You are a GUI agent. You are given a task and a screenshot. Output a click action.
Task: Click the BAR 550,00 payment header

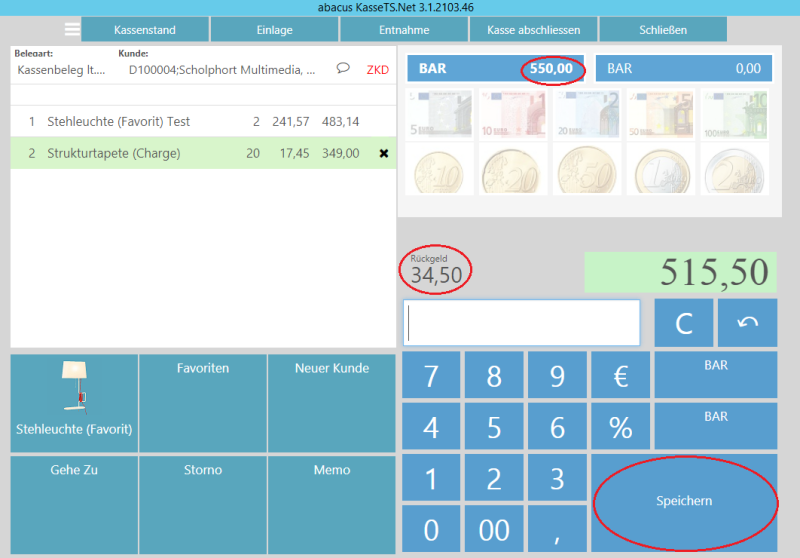(x=496, y=69)
